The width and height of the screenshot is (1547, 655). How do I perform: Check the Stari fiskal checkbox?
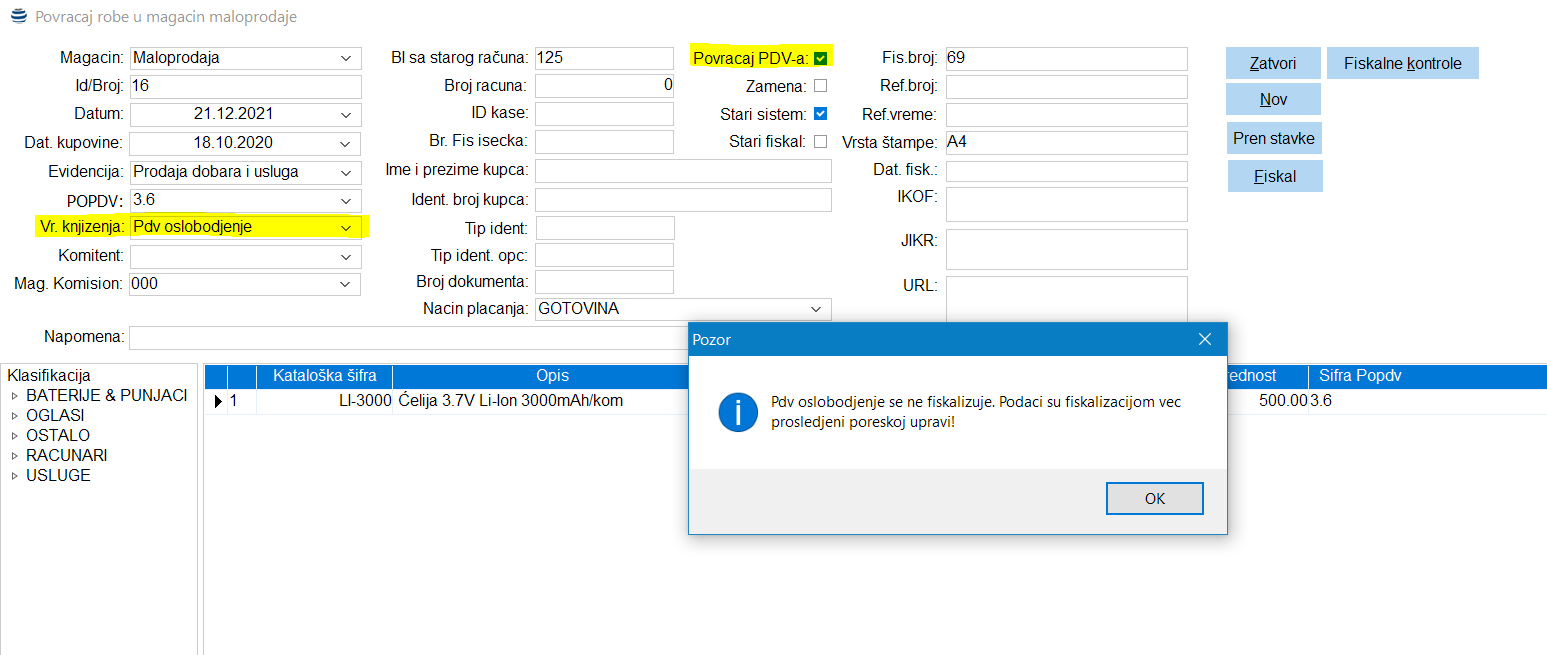tap(820, 142)
